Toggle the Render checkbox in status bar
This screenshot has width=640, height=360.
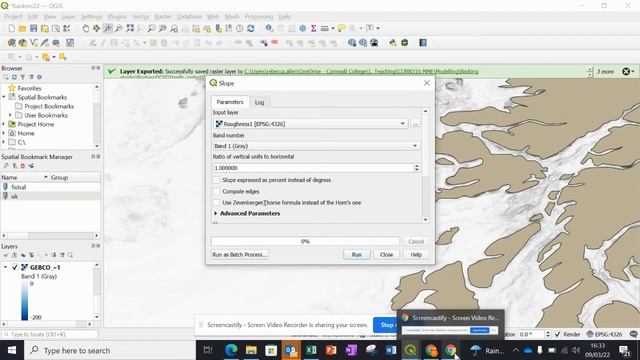click(558, 334)
